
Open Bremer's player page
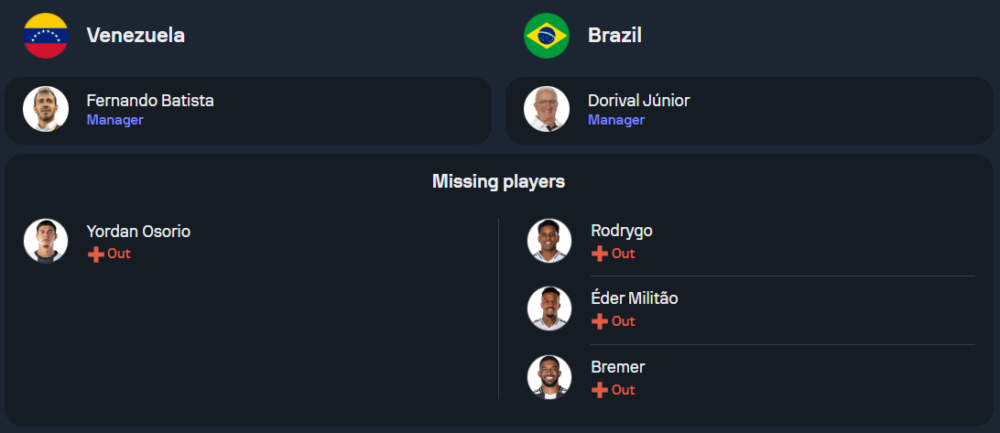coord(617,367)
